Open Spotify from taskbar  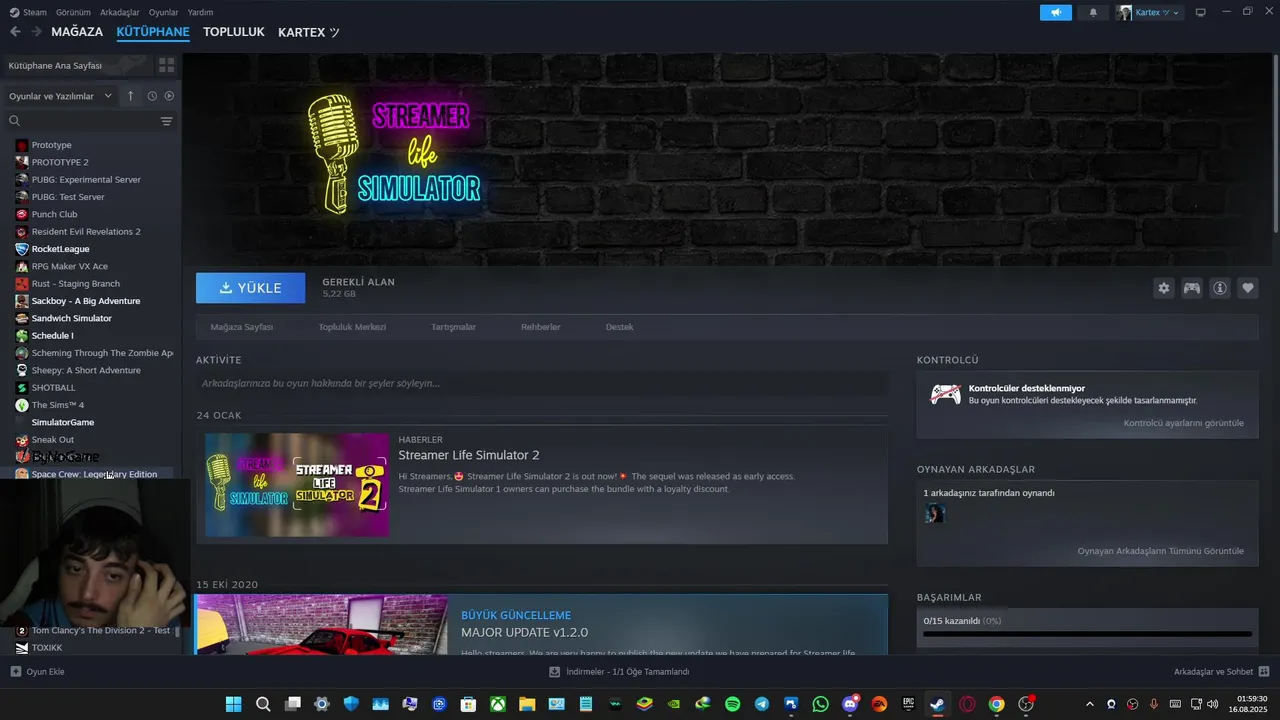[732, 704]
